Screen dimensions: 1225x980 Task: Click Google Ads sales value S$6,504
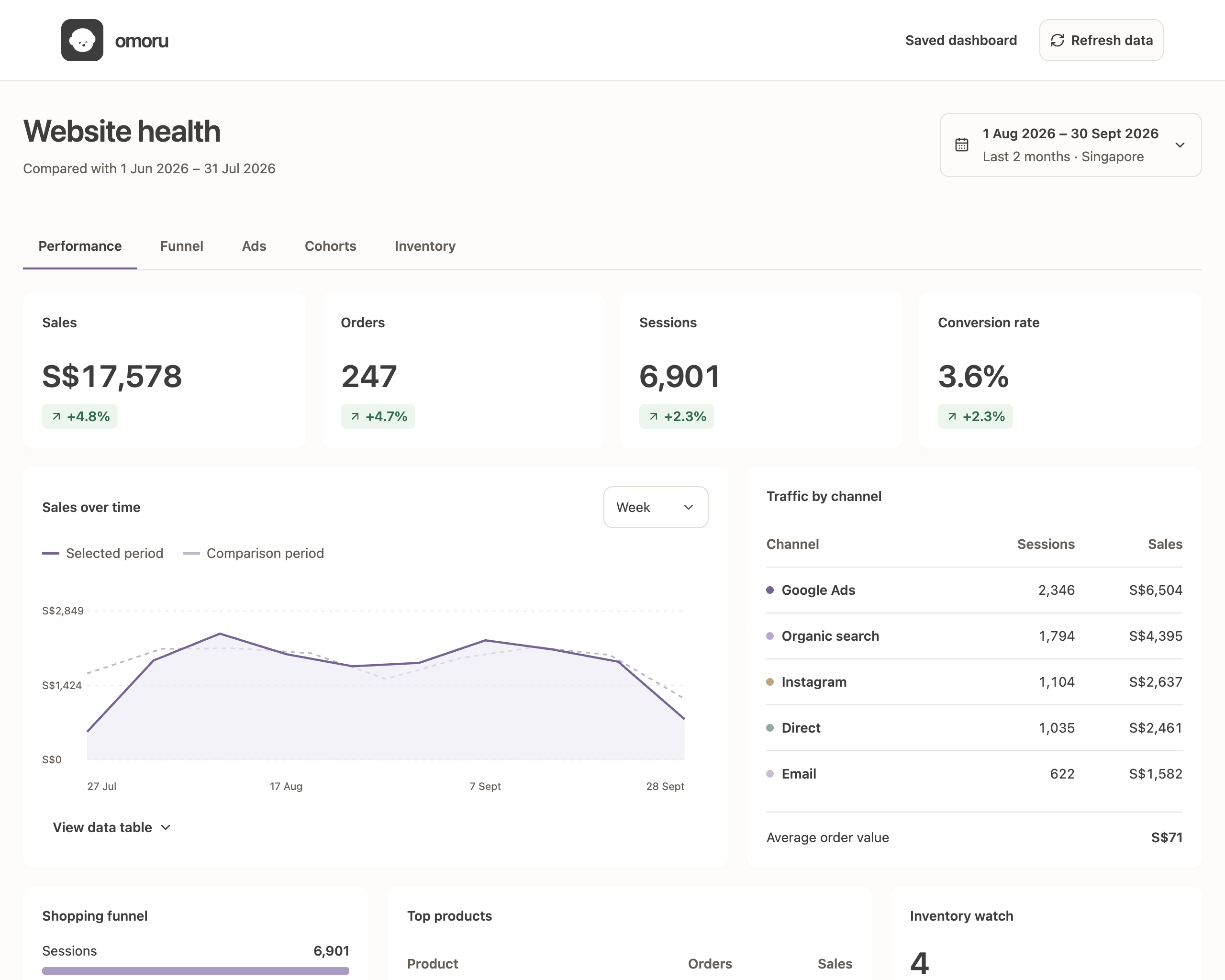pos(1155,590)
